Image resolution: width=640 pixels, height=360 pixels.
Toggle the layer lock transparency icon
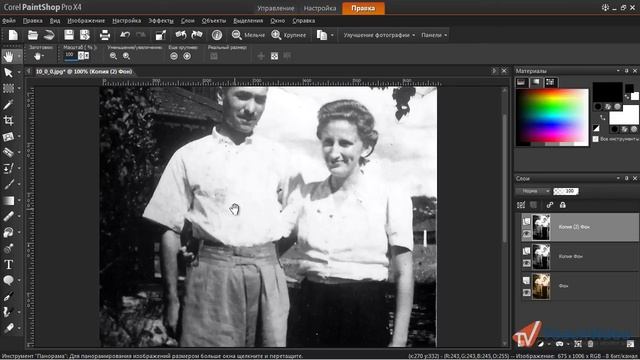563,205
